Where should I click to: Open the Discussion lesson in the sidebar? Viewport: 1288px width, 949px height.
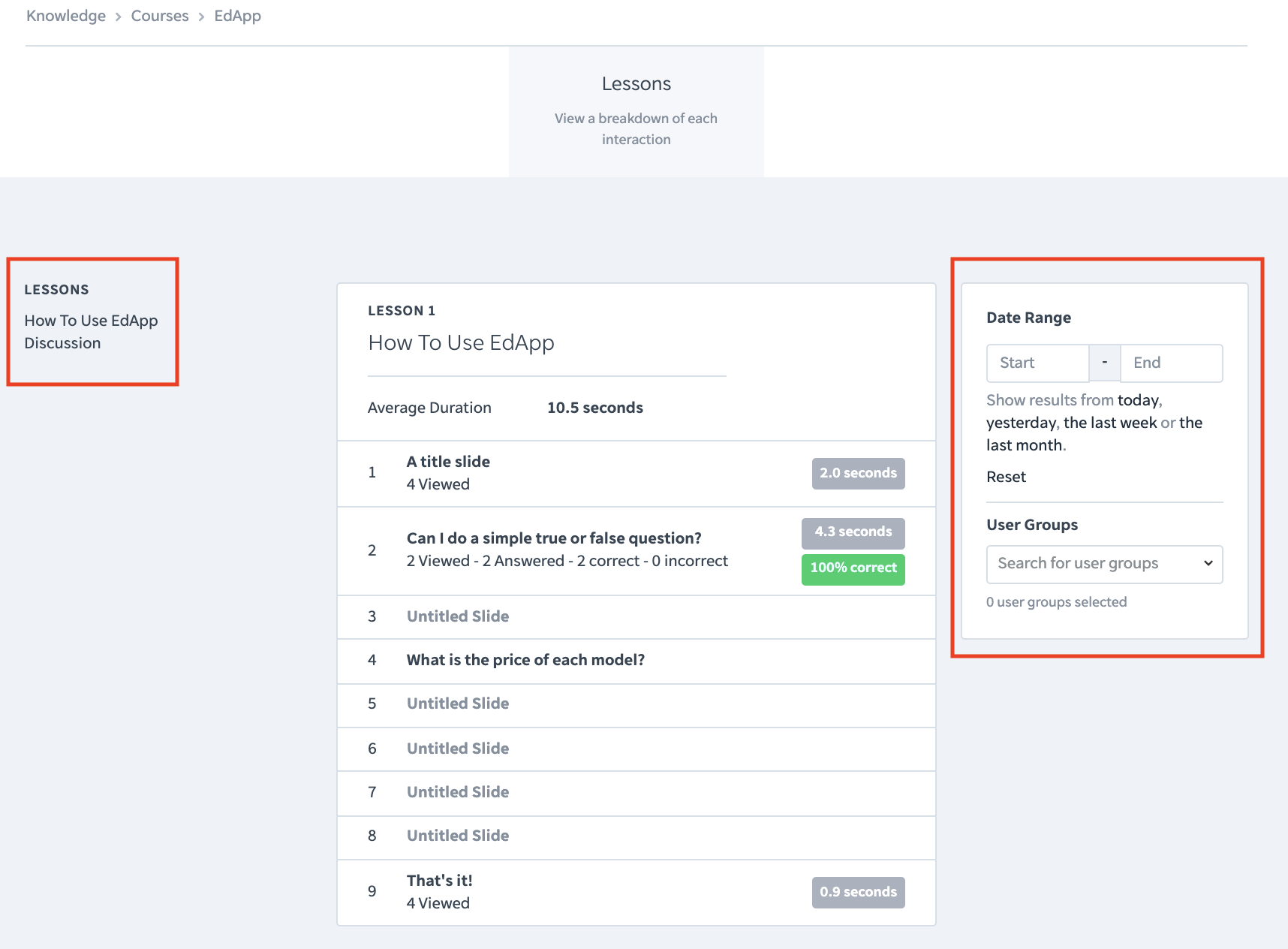[62, 343]
